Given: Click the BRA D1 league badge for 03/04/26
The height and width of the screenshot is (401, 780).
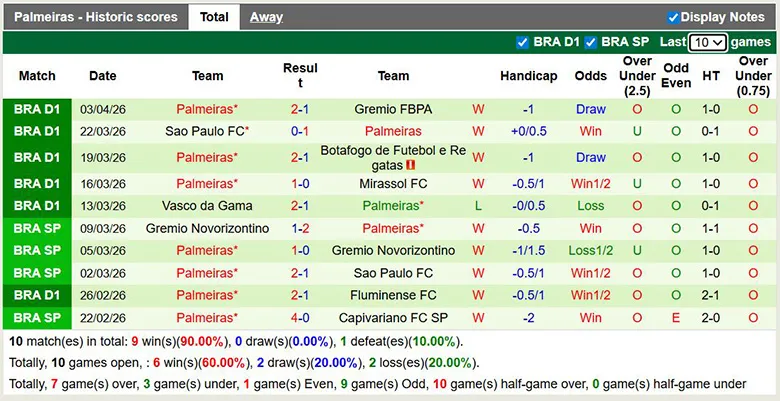Looking at the screenshot, I should pos(37,109).
